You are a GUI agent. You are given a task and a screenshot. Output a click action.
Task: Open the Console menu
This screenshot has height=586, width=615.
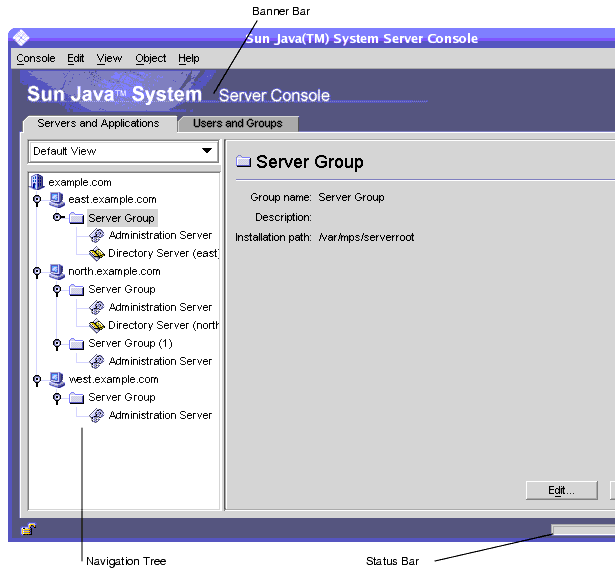(x=36, y=58)
